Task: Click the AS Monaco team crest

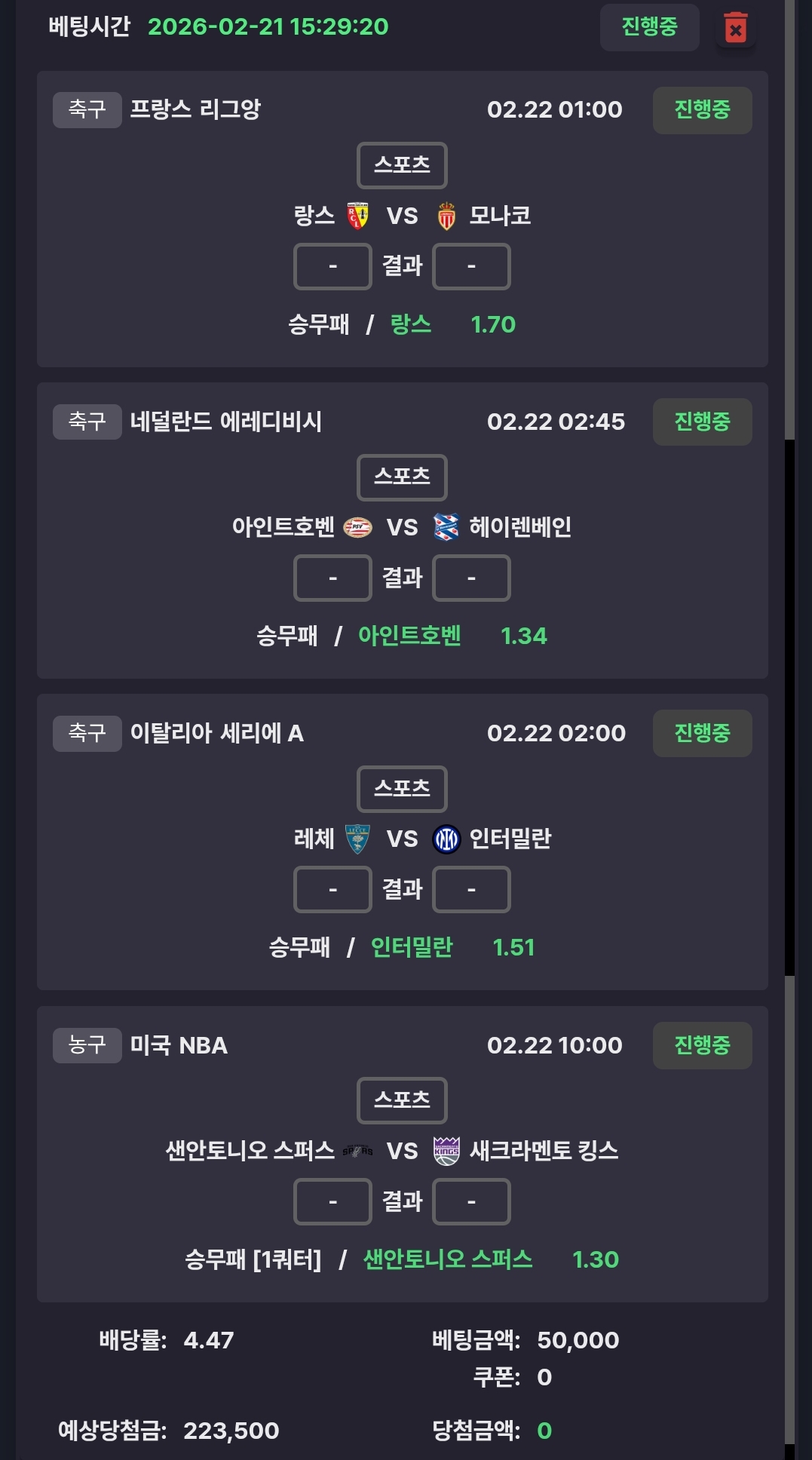Action: [446, 216]
